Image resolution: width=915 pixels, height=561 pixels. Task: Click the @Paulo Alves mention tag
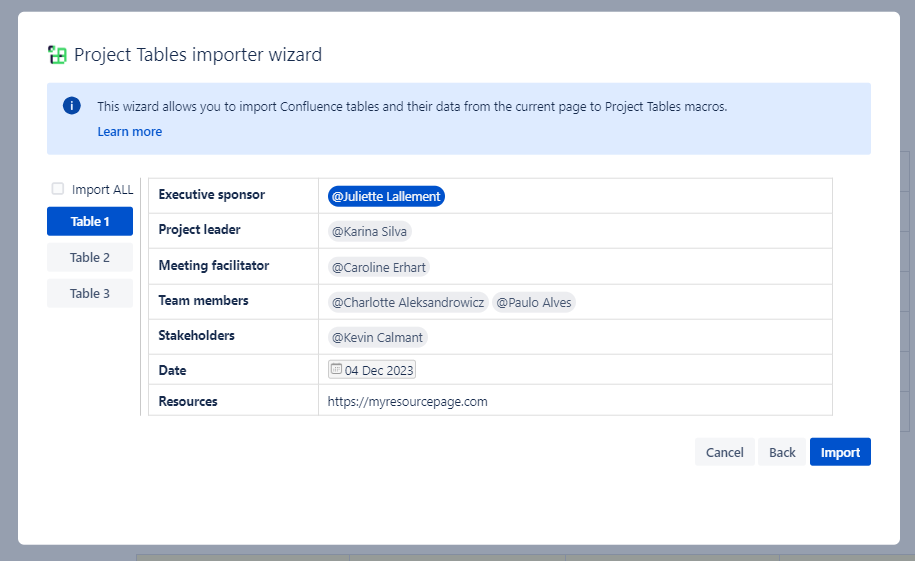point(534,302)
